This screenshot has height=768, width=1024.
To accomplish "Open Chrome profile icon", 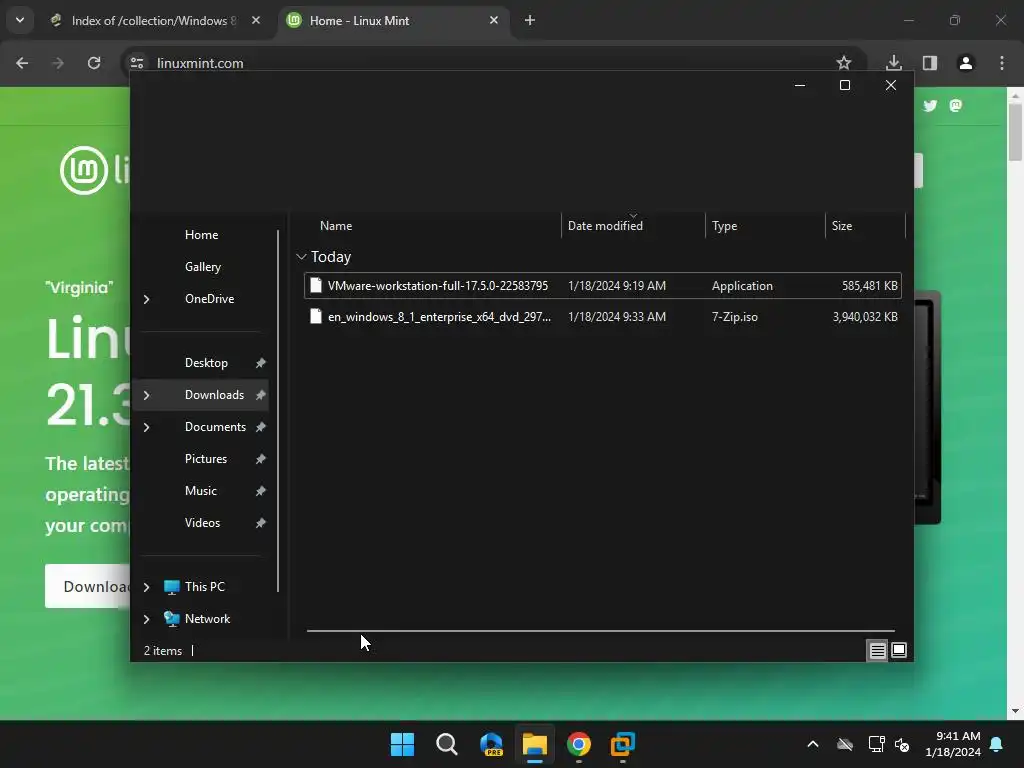I will pos(966,63).
